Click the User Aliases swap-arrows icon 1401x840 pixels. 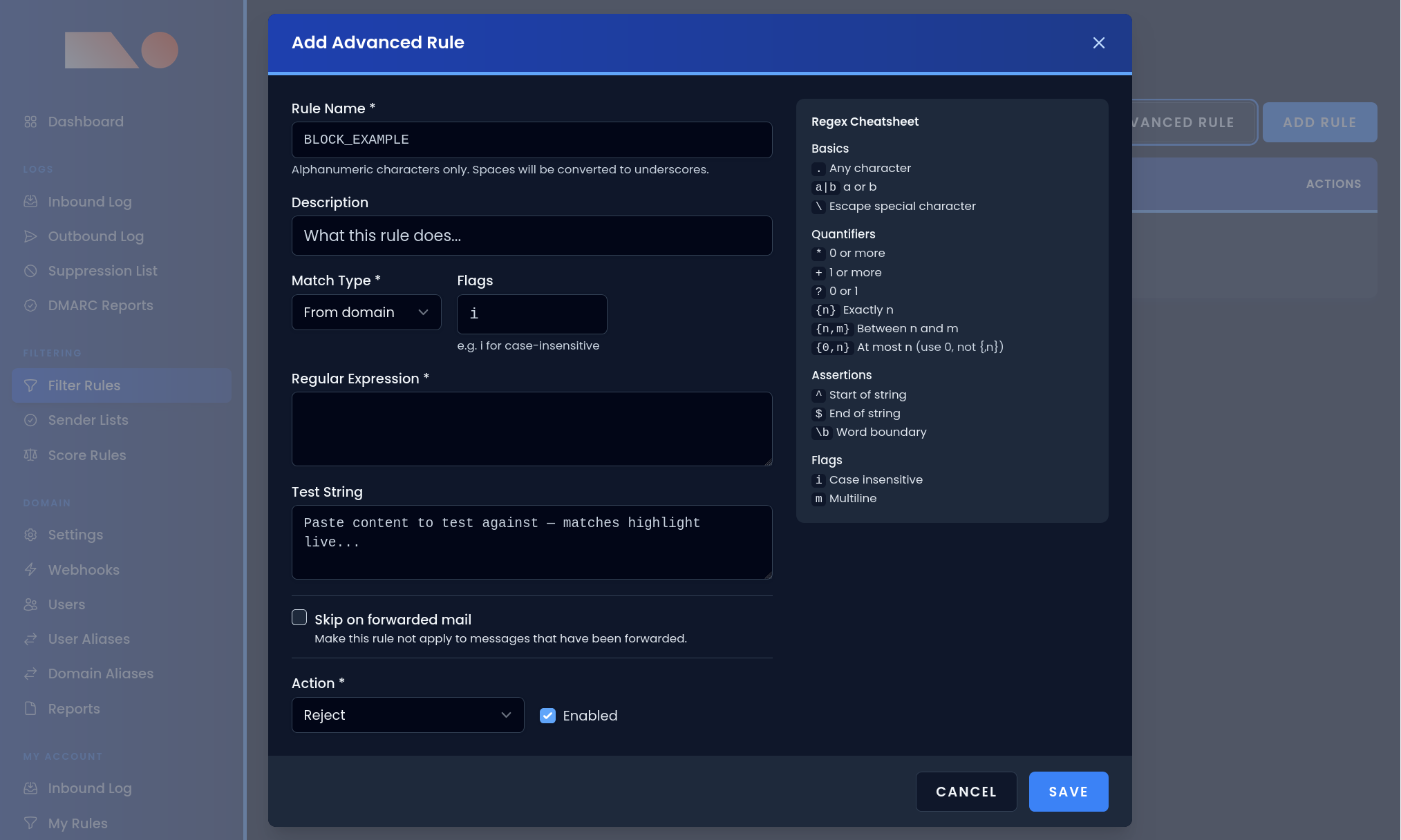(x=30, y=639)
